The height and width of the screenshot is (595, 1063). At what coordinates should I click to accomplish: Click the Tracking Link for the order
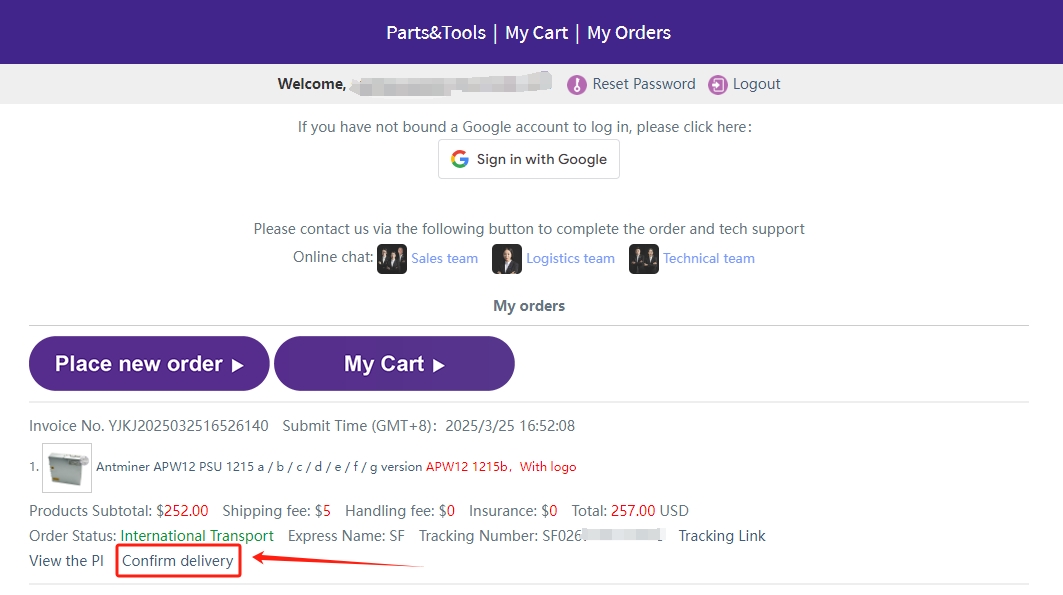click(x=722, y=536)
